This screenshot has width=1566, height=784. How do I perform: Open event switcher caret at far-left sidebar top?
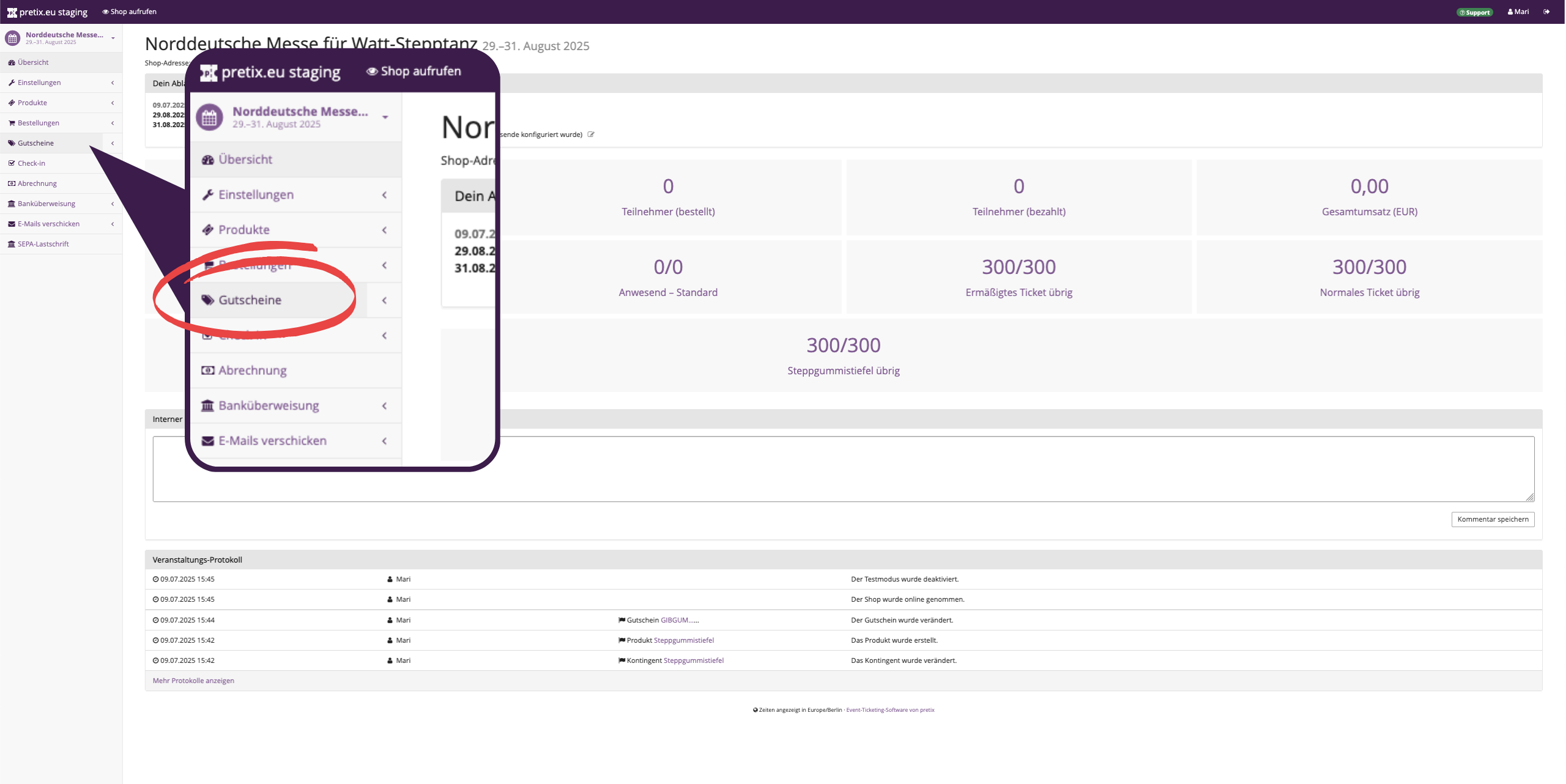[113, 38]
